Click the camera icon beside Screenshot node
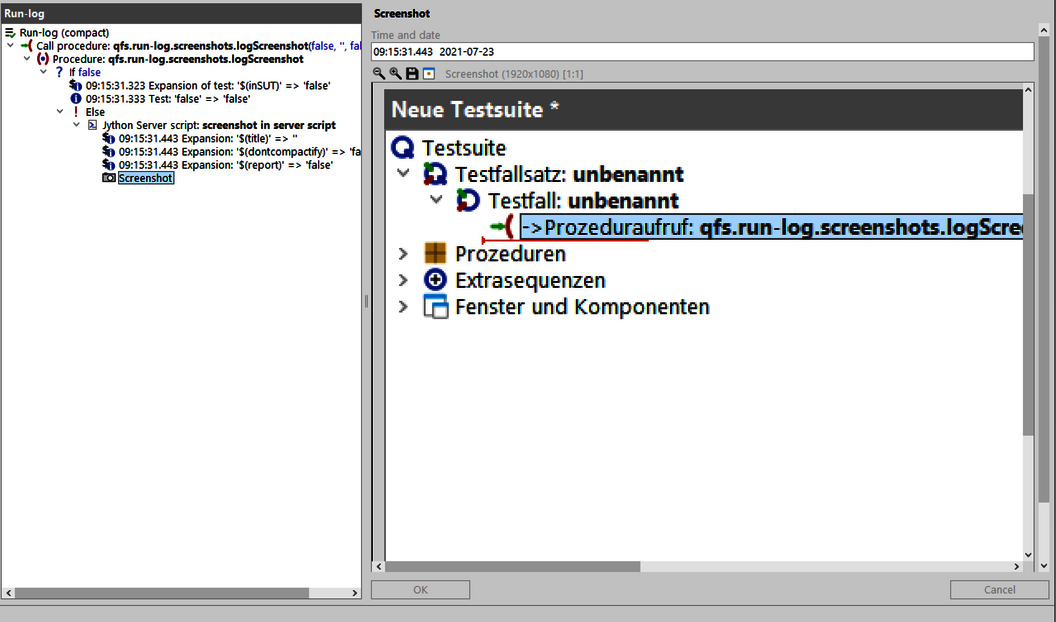1056x622 pixels. coord(109,178)
